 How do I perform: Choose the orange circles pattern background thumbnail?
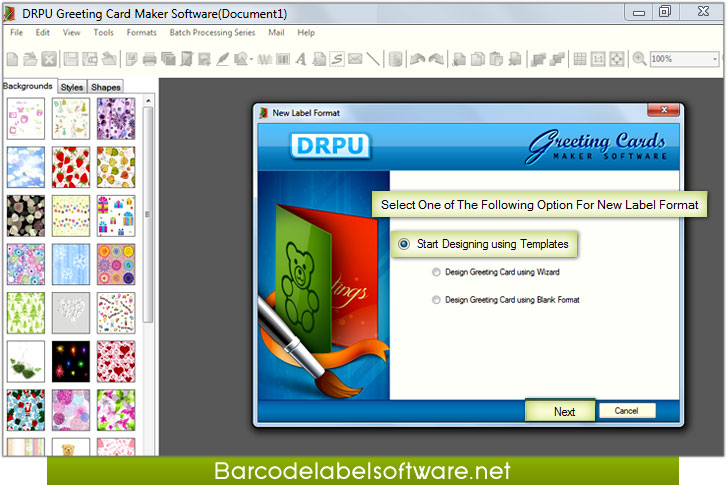[x=116, y=264]
